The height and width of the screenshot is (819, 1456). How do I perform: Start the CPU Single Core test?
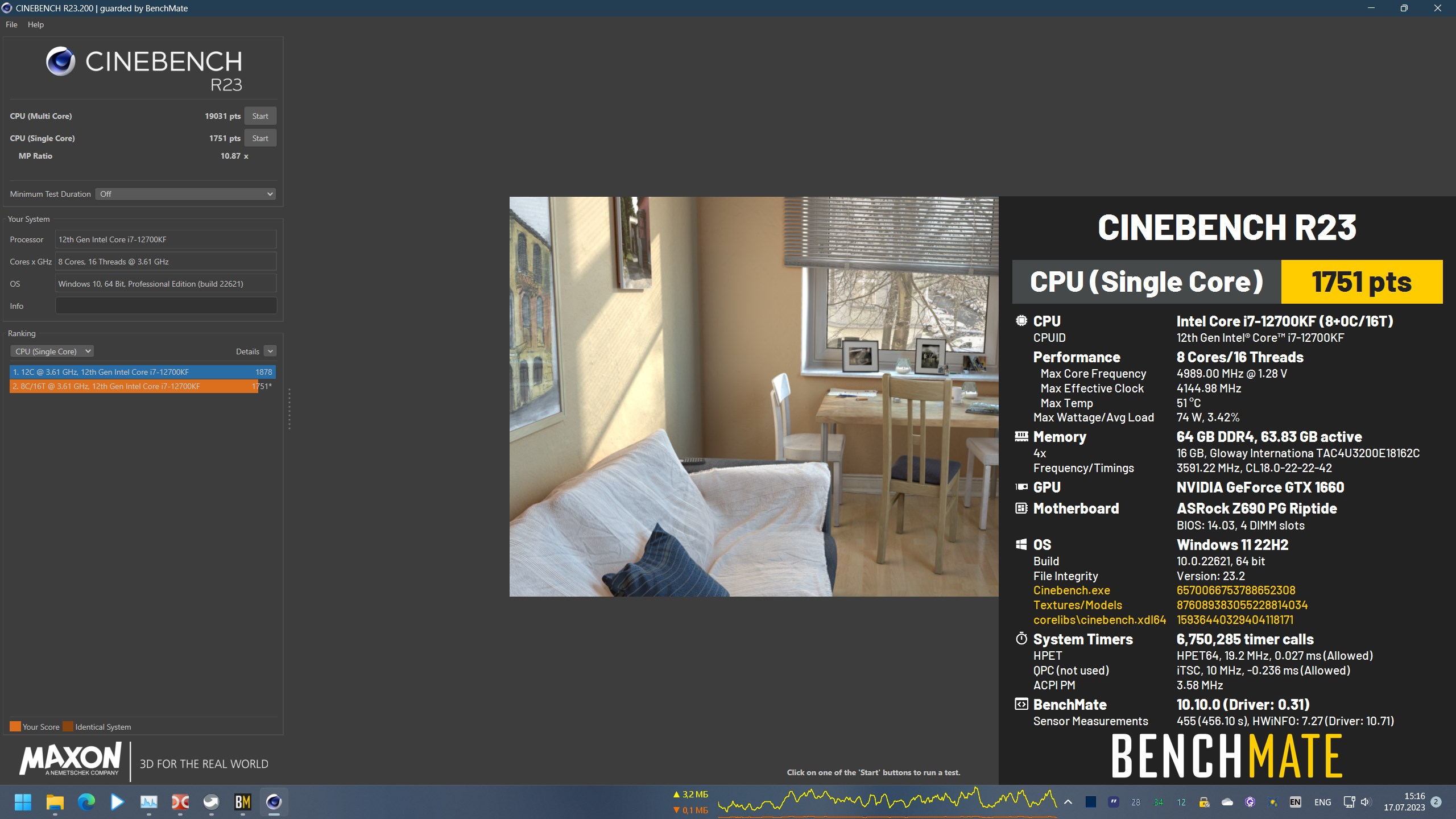(260, 138)
